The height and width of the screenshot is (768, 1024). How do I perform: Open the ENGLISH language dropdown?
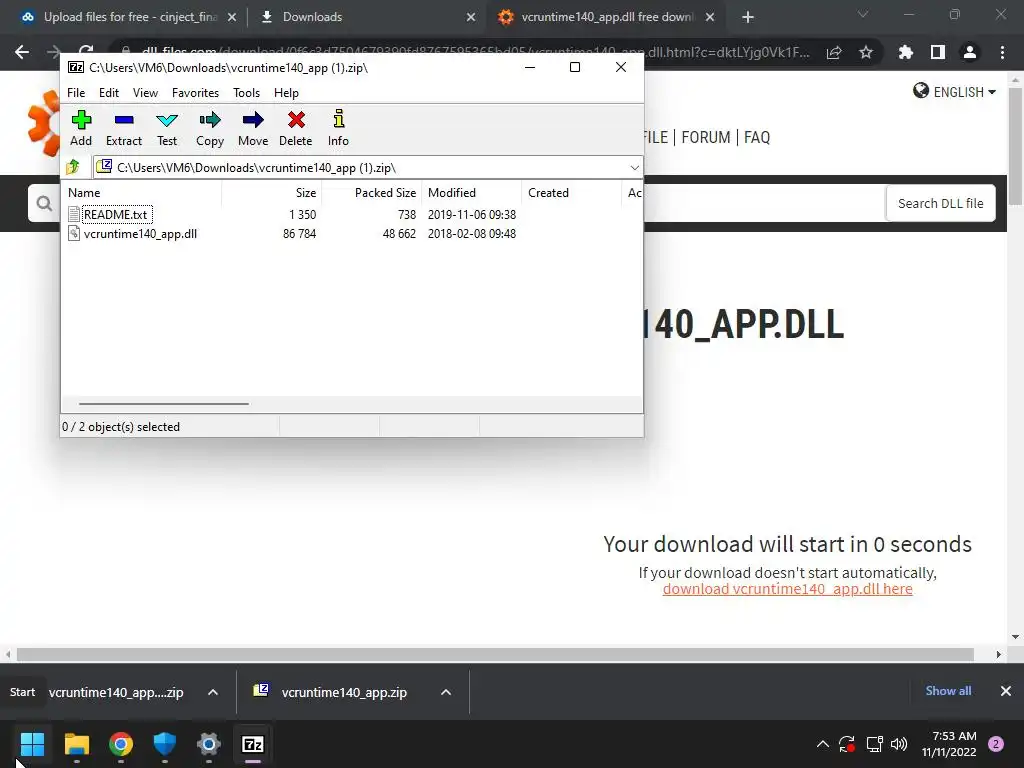[954, 92]
